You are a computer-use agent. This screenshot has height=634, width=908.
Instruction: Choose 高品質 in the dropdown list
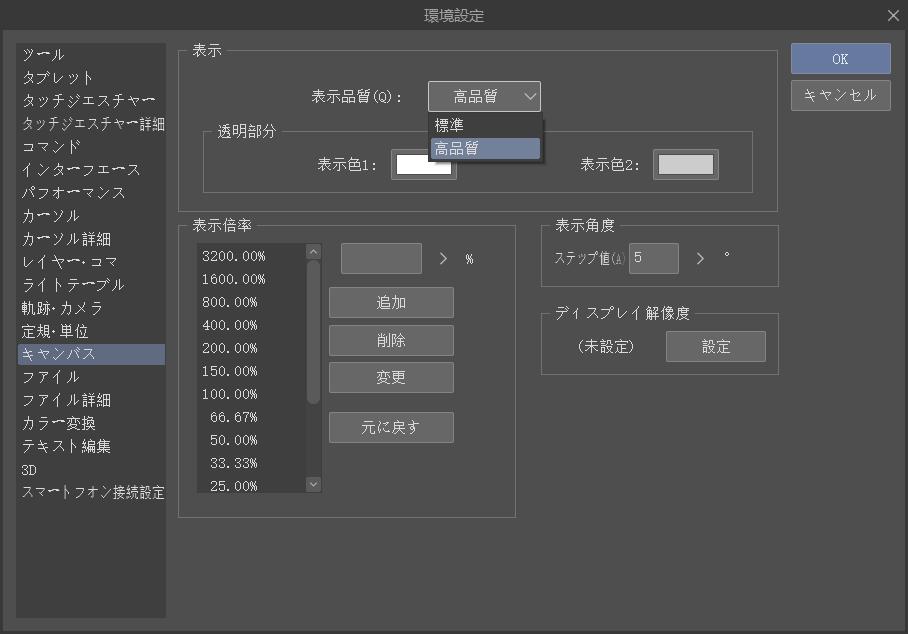(485, 148)
